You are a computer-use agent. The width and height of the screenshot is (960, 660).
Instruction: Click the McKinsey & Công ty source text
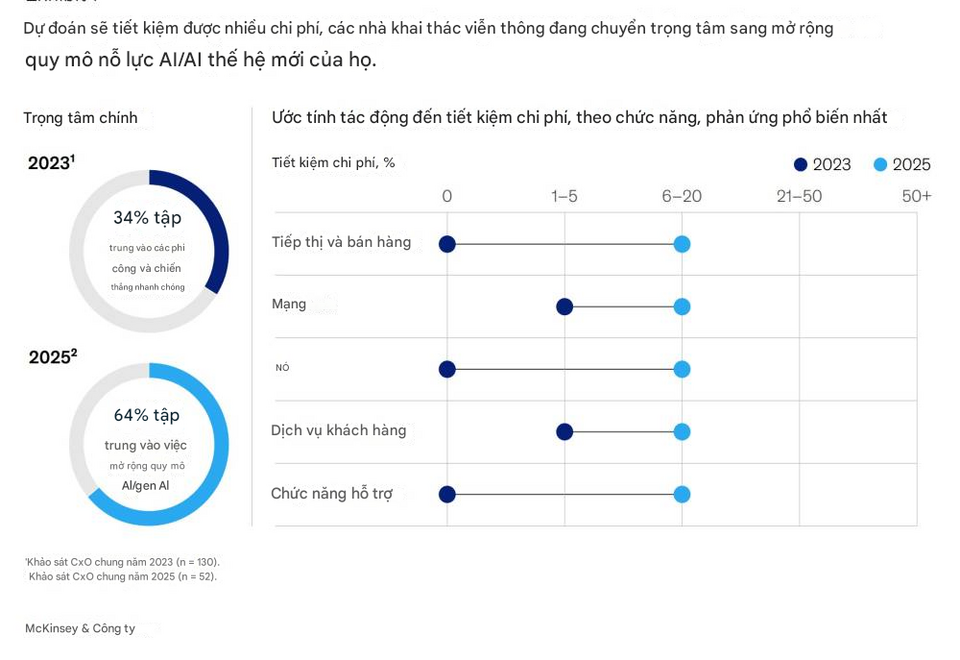(x=80, y=628)
